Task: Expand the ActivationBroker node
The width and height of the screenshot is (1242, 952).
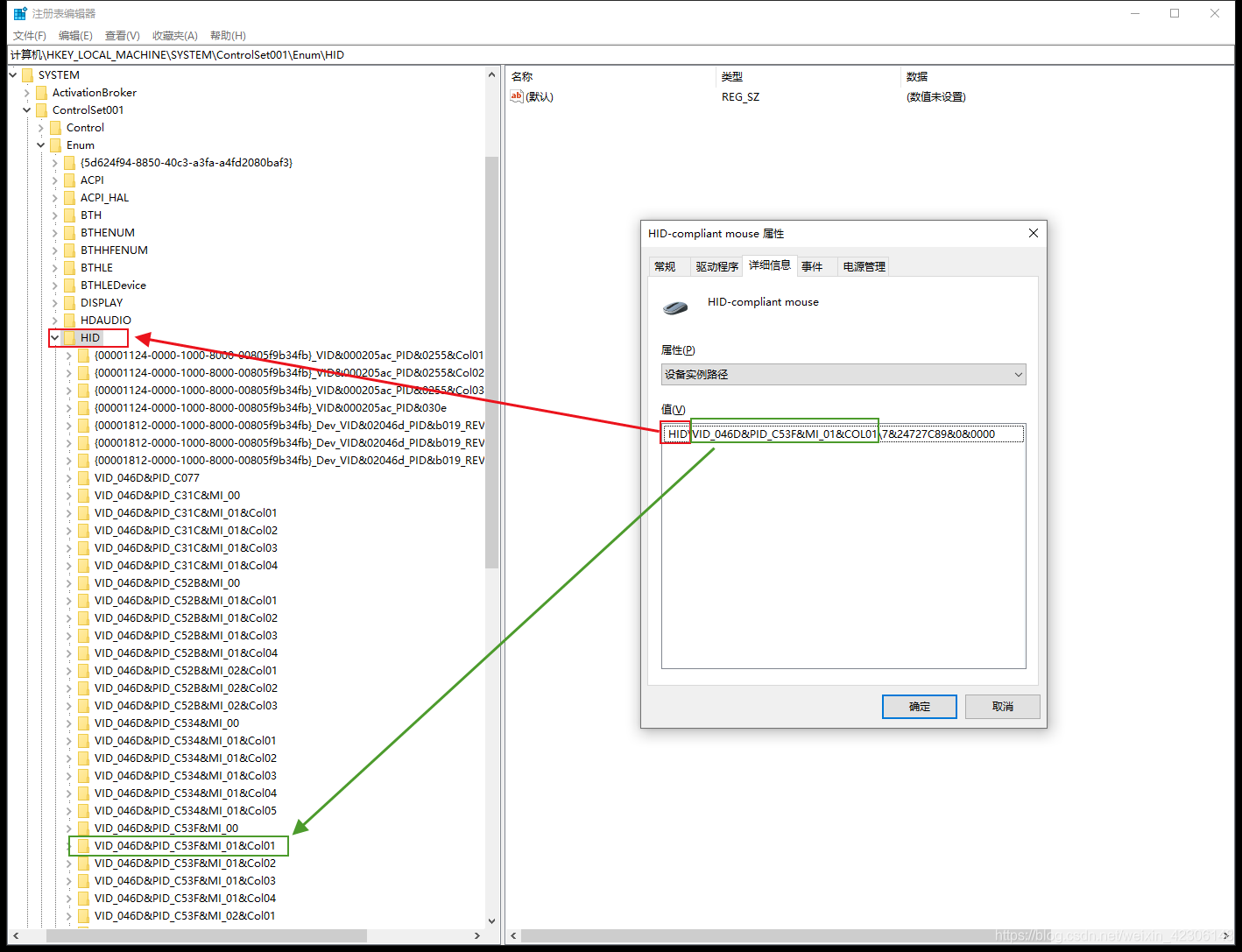Action: [x=26, y=93]
